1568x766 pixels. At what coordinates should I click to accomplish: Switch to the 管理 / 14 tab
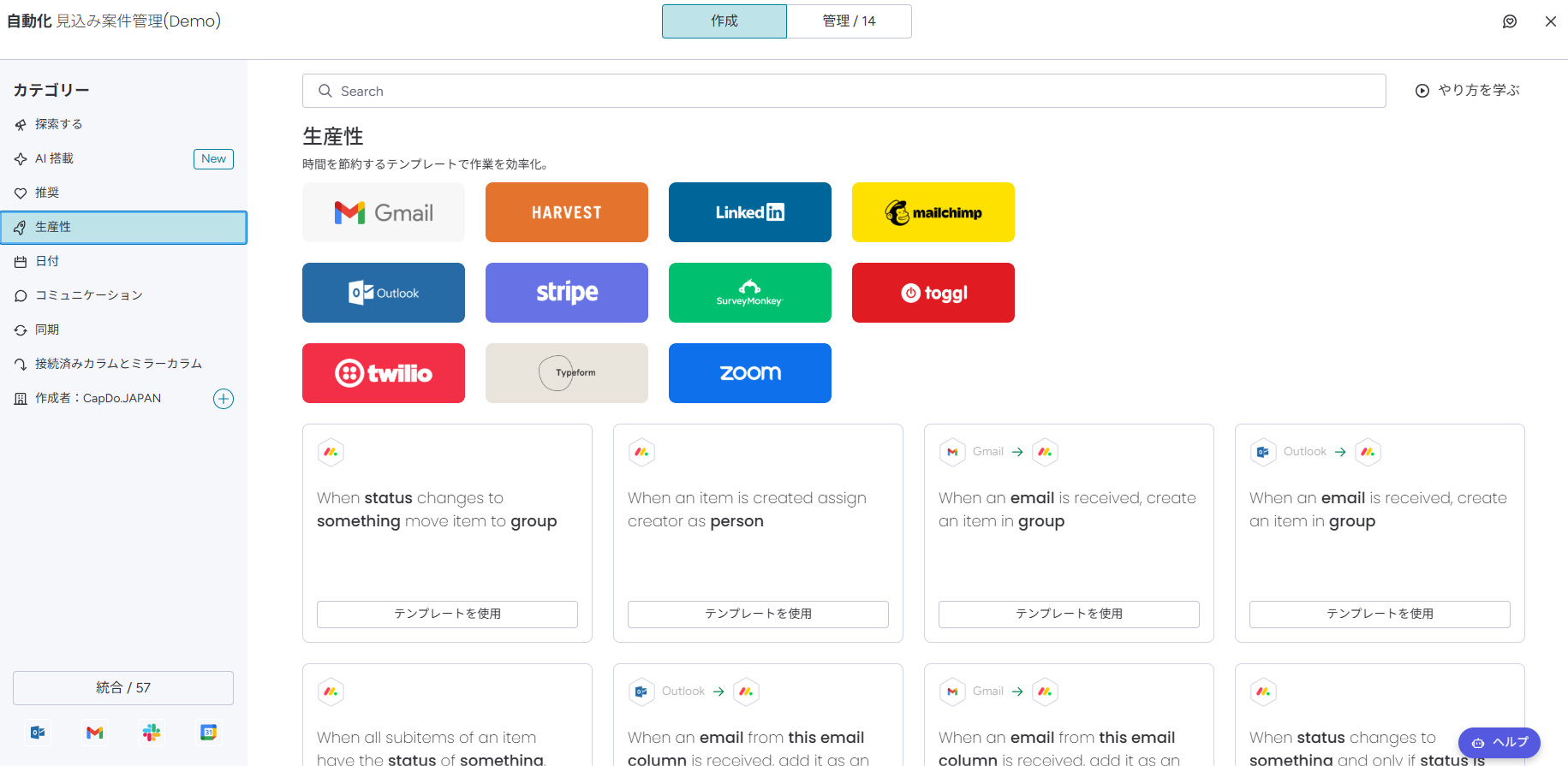pos(849,21)
